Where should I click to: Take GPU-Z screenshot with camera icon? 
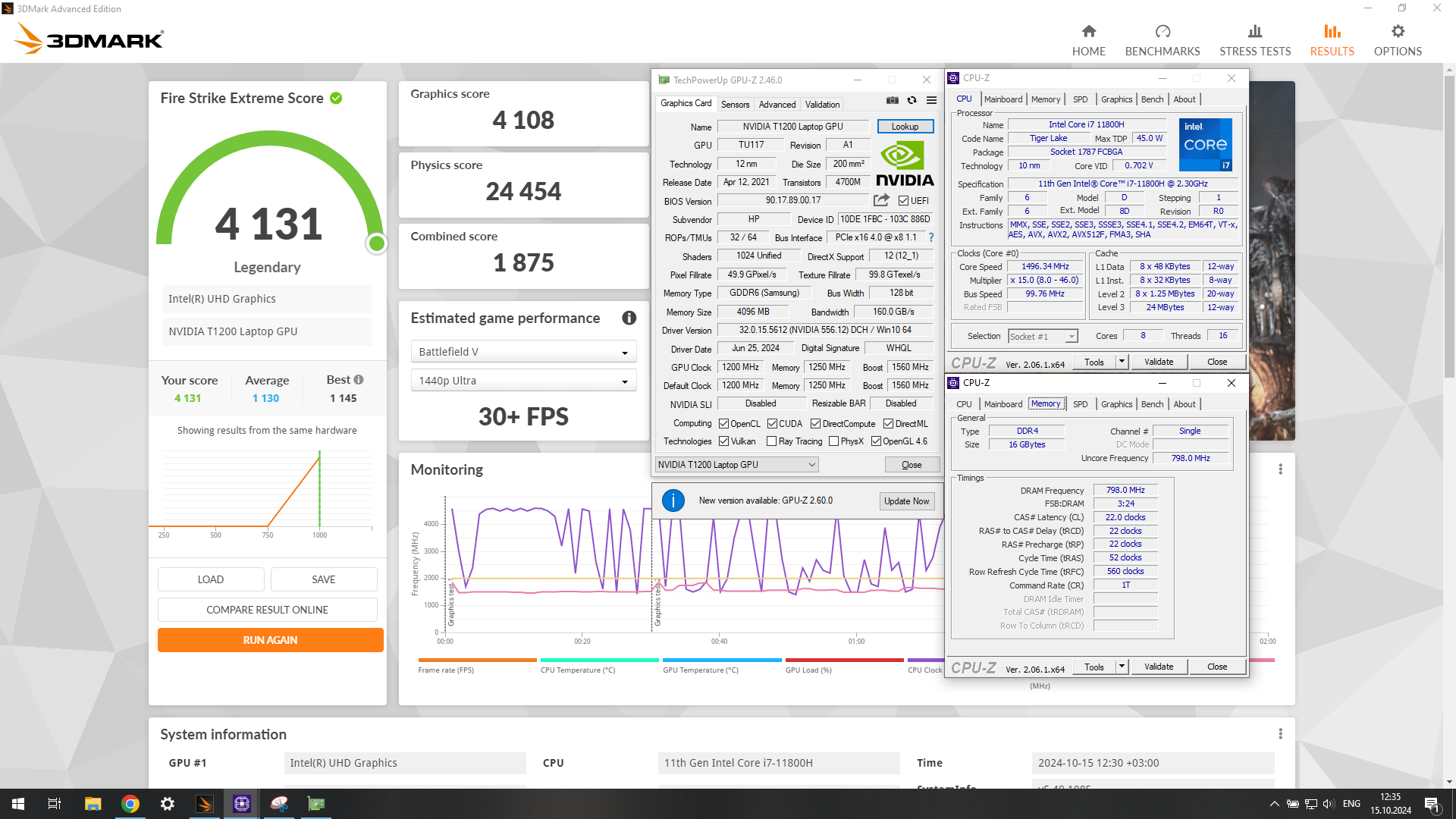tap(893, 100)
